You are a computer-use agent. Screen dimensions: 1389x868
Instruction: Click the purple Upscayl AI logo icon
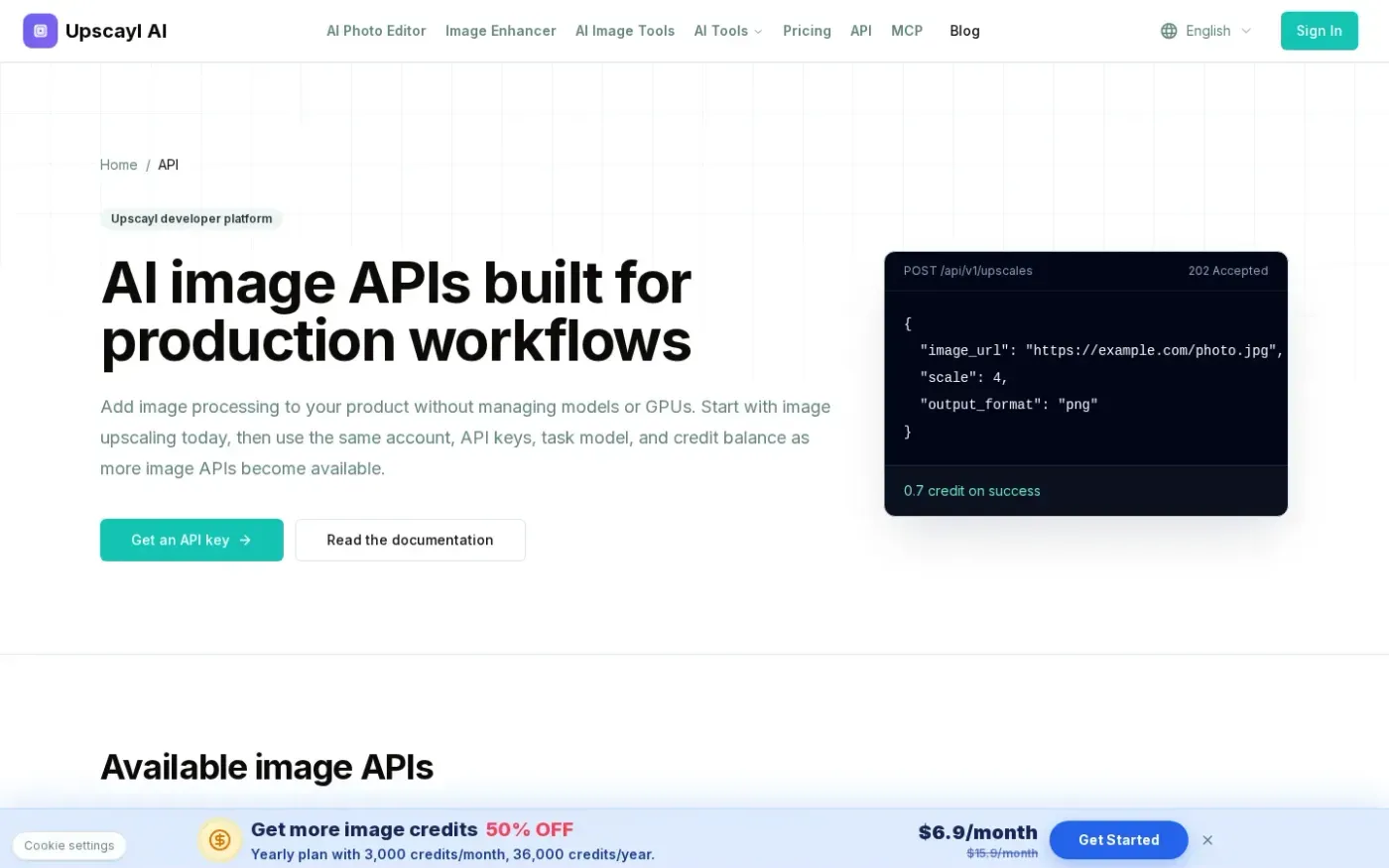(x=41, y=31)
